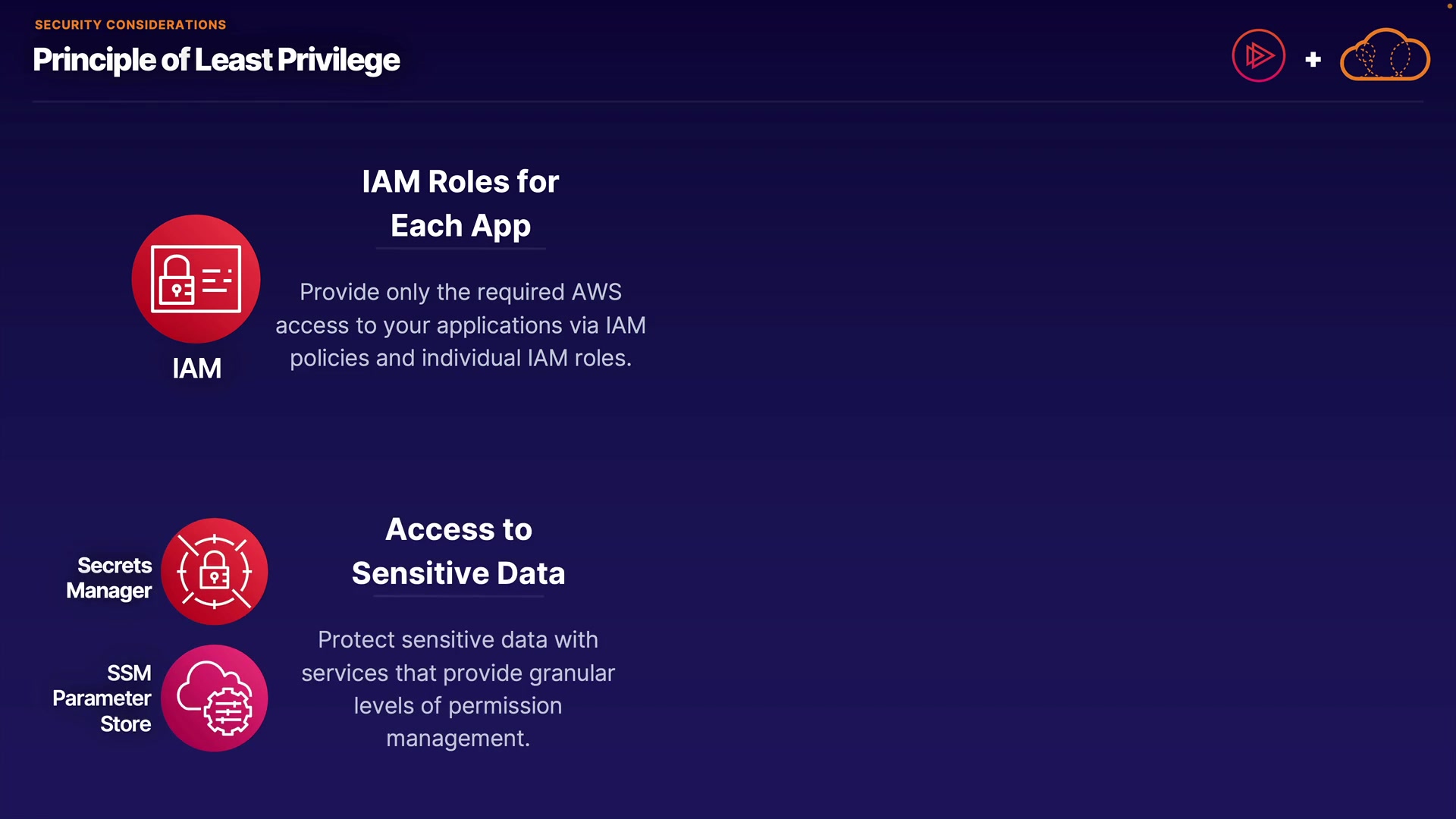Screen dimensions: 1456x819
Task: Click the Pluralsight play logo
Action: click(1258, 55)
